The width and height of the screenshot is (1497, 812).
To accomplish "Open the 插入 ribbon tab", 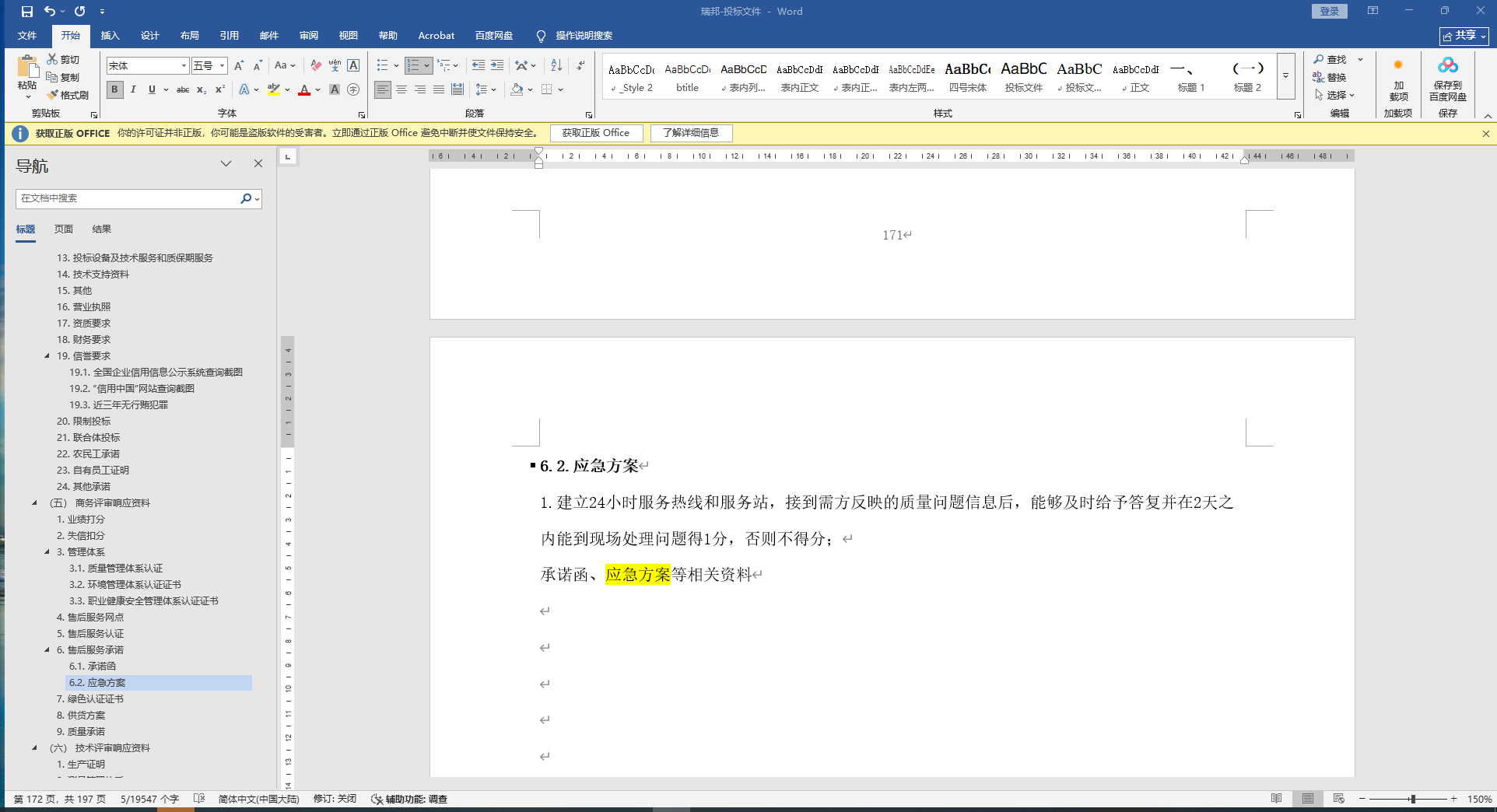I will pyautogui.click(x=110, y=36).
